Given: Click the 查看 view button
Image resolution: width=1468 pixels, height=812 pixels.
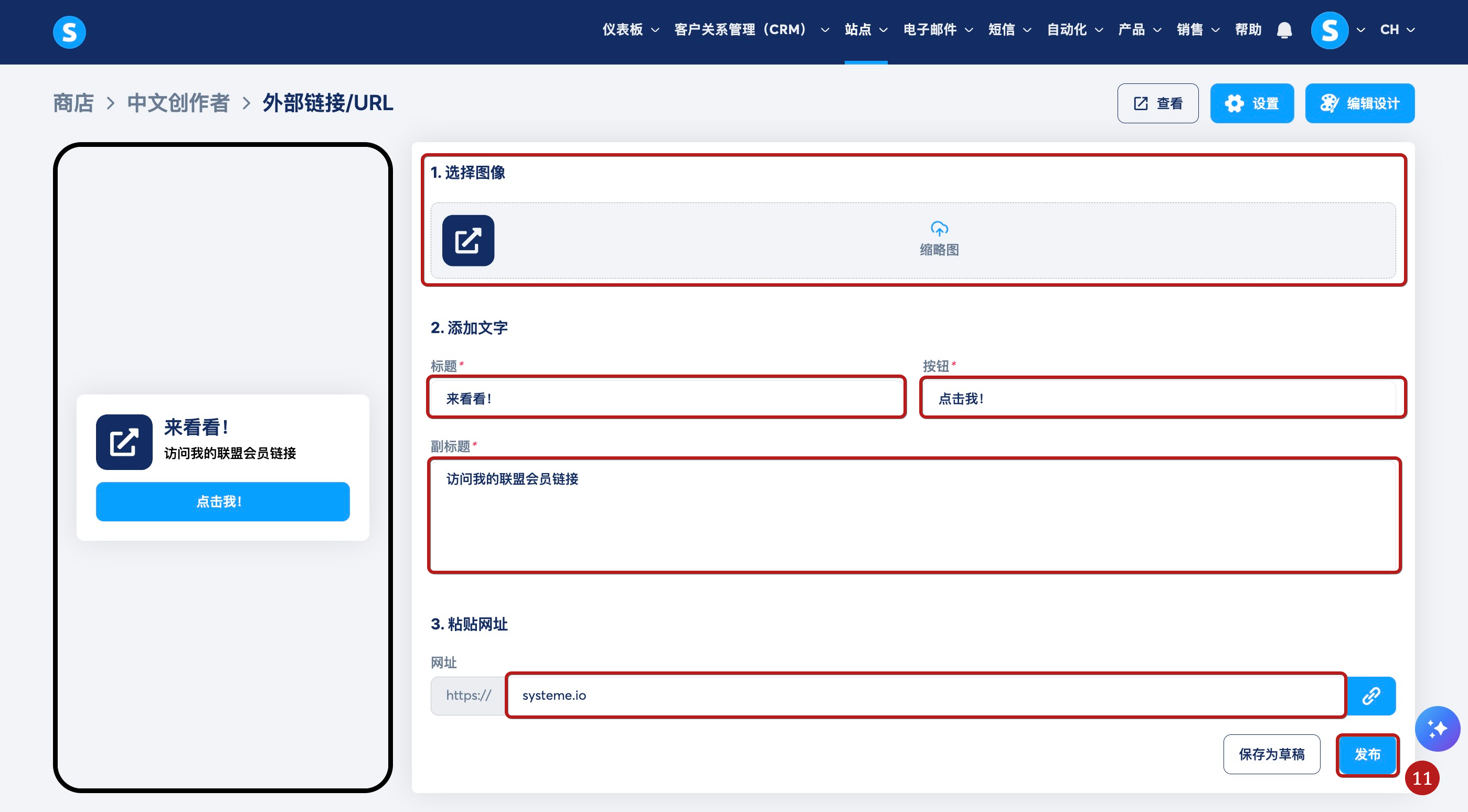Looking at the screenshot, I should [1157, 103].
